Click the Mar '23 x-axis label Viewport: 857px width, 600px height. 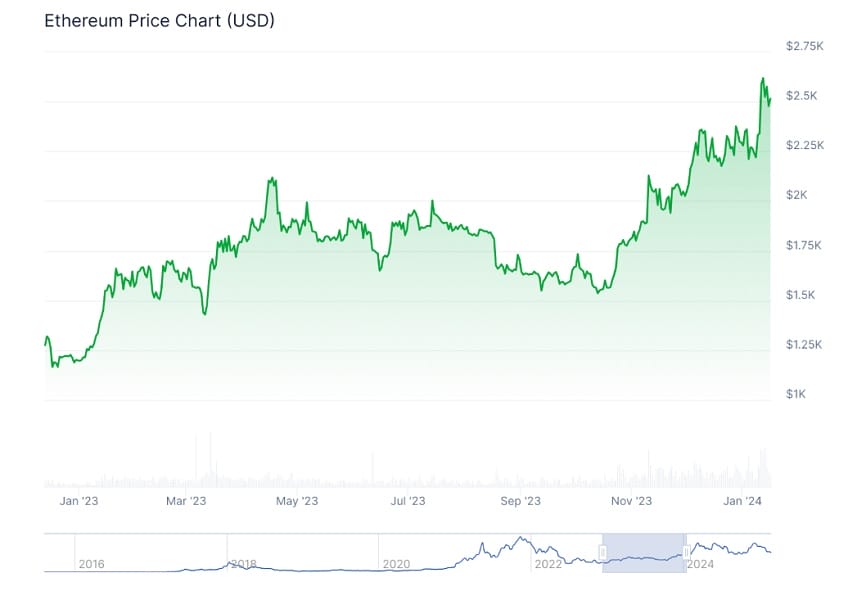click(186, 501)
